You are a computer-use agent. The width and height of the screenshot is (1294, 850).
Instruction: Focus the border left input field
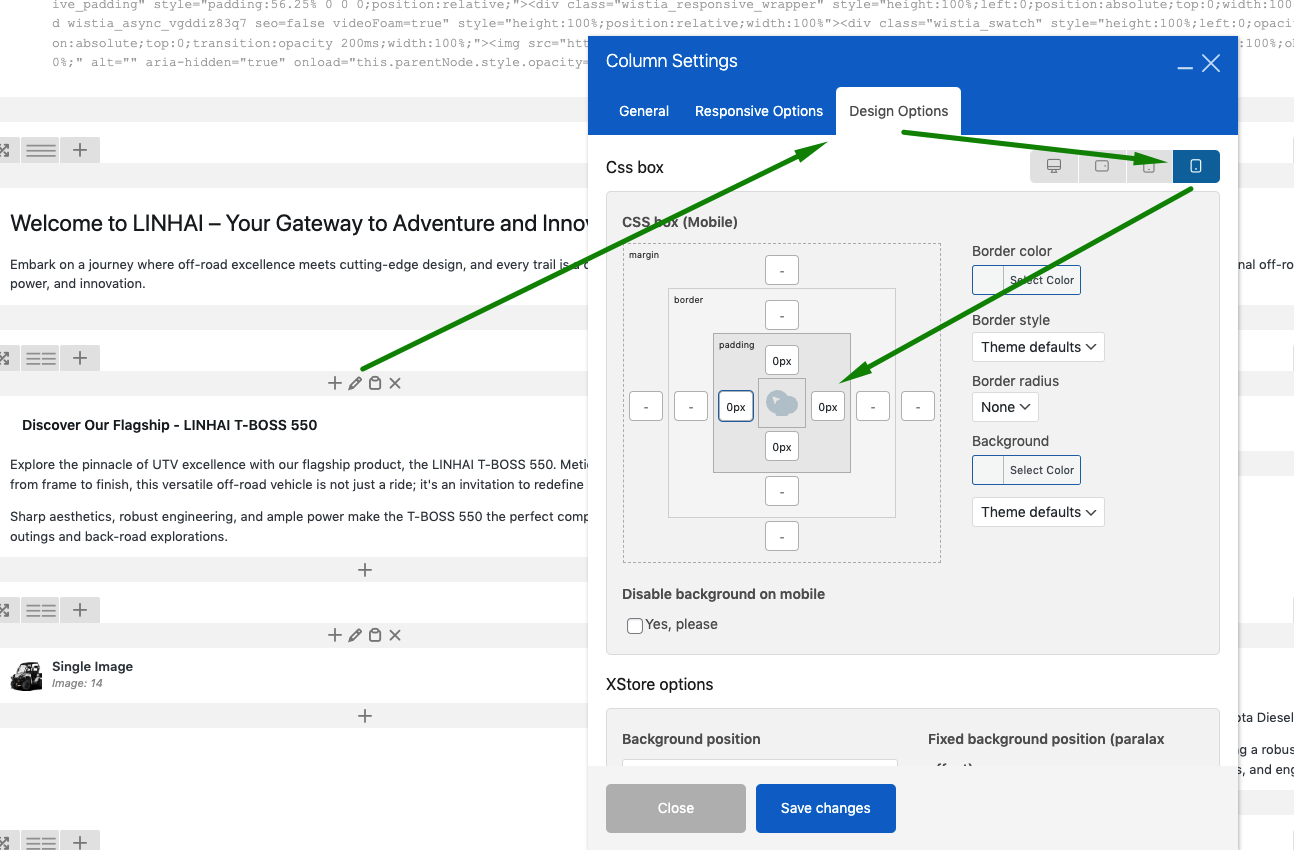pos(691,407)
